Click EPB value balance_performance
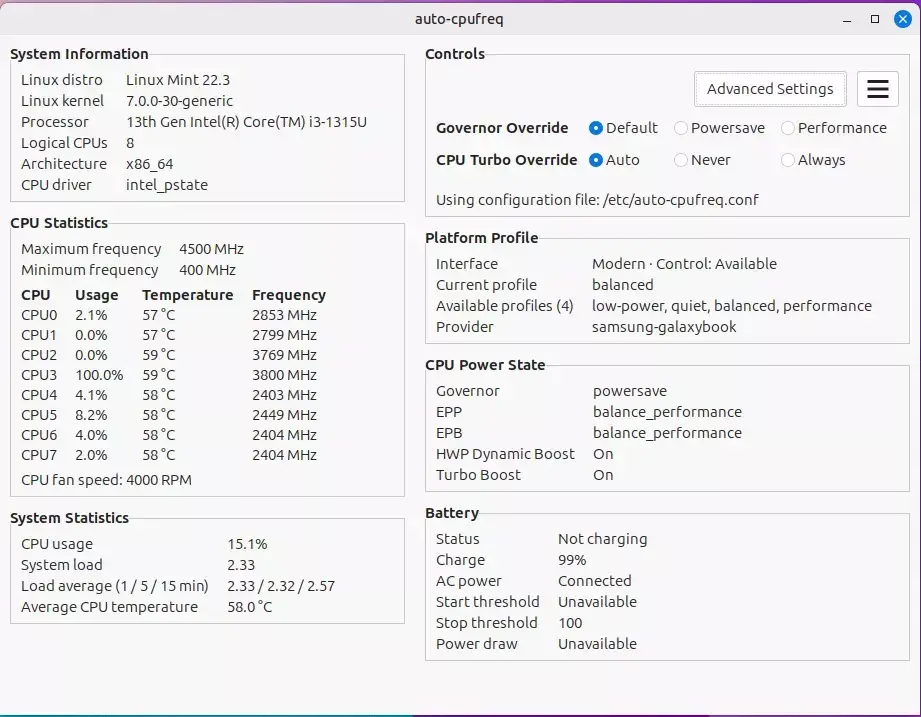 [667, 433]
